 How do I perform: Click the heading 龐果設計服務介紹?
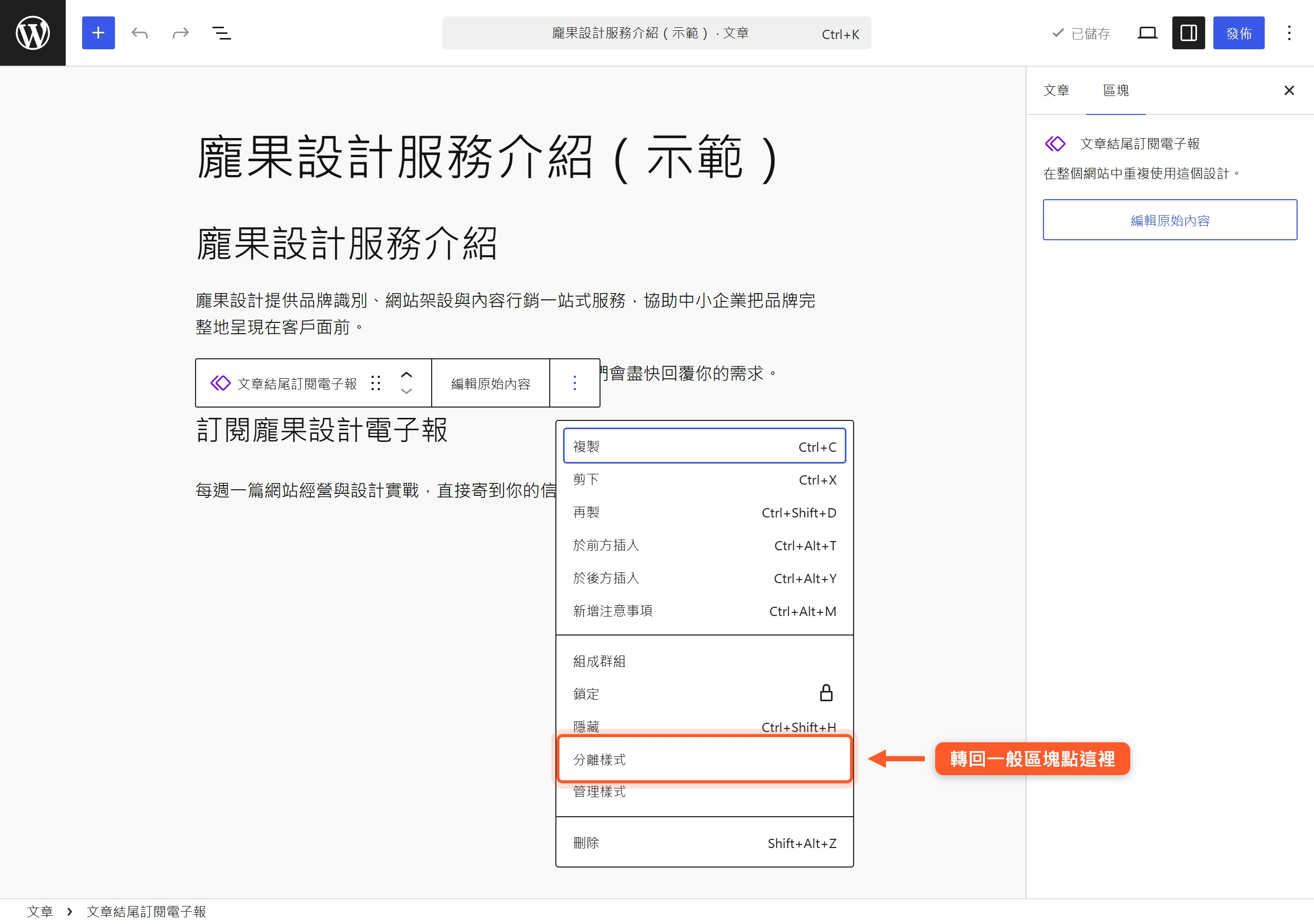[x=347, y=243]
